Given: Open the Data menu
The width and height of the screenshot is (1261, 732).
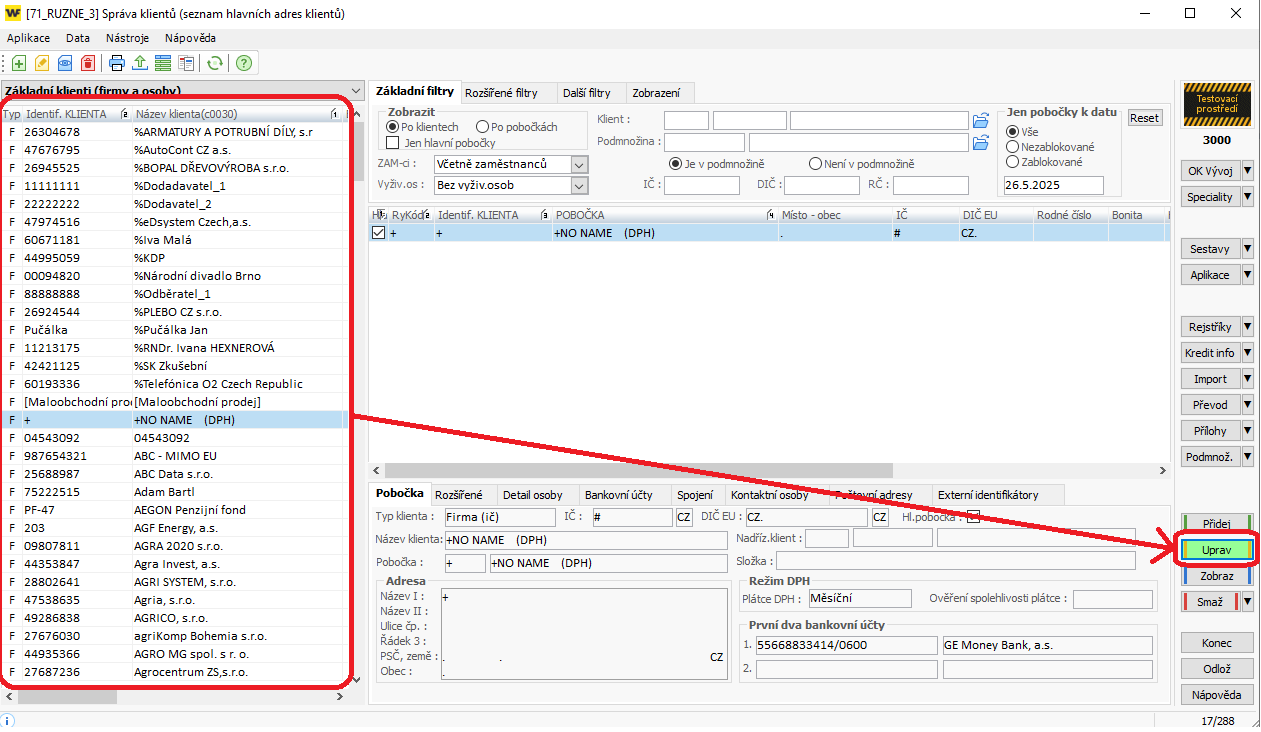Looking at the screenshot, I should pos(78,38).
